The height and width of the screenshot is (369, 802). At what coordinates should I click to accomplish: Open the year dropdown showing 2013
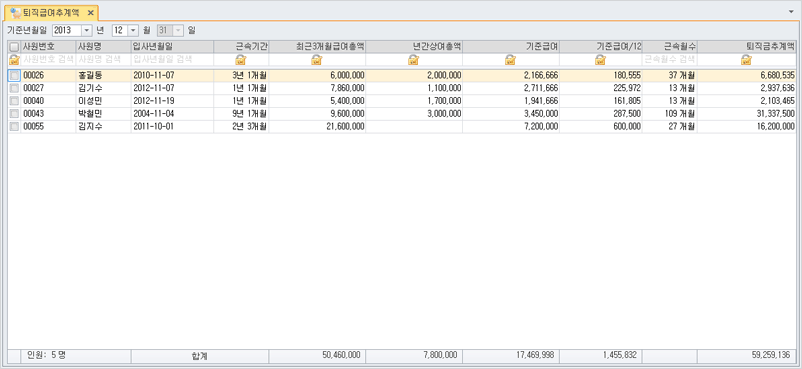click(x=86, y=31)
